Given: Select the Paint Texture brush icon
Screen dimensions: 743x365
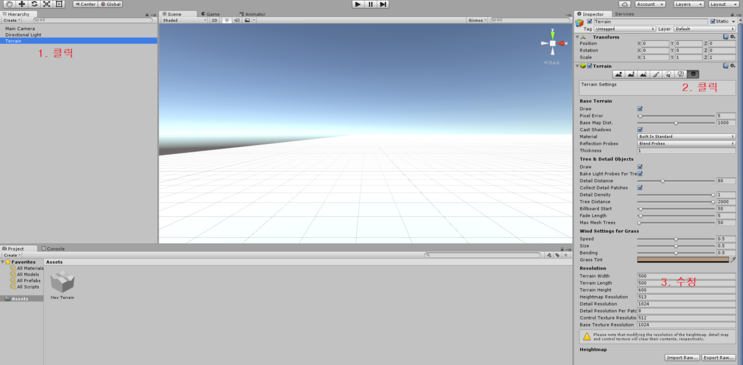Looking at the screenshot, I should (x=656, y=74).
